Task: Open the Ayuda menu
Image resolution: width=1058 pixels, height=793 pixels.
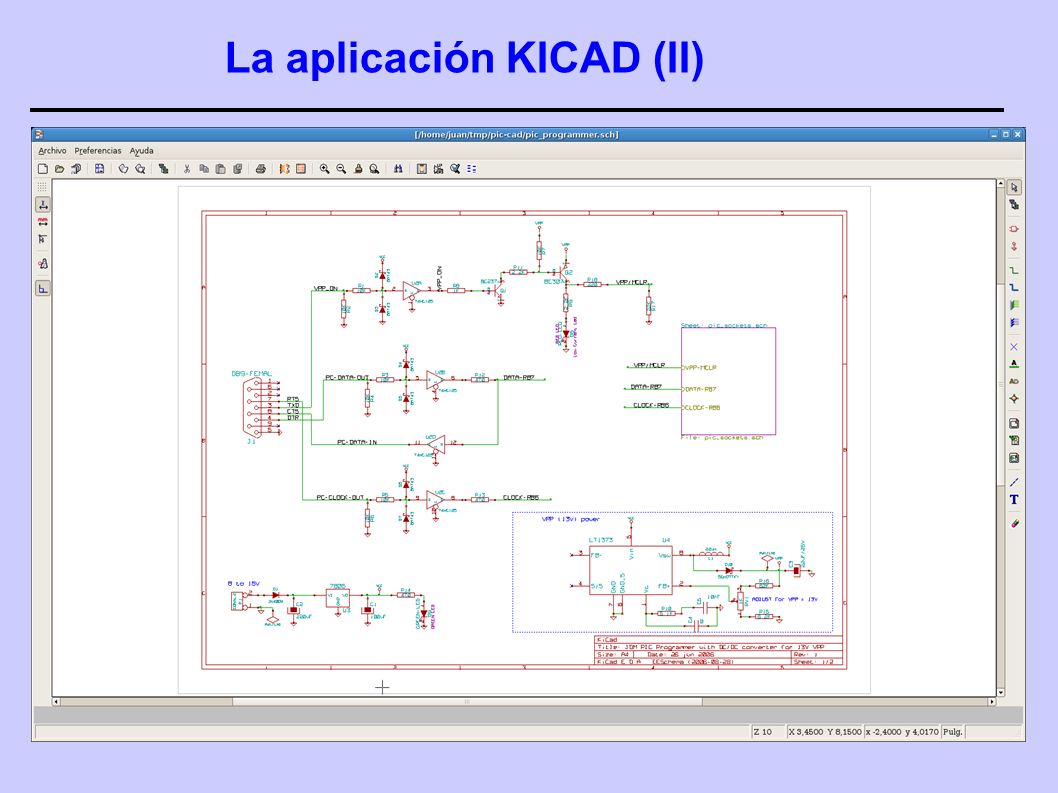Action: 142,151
